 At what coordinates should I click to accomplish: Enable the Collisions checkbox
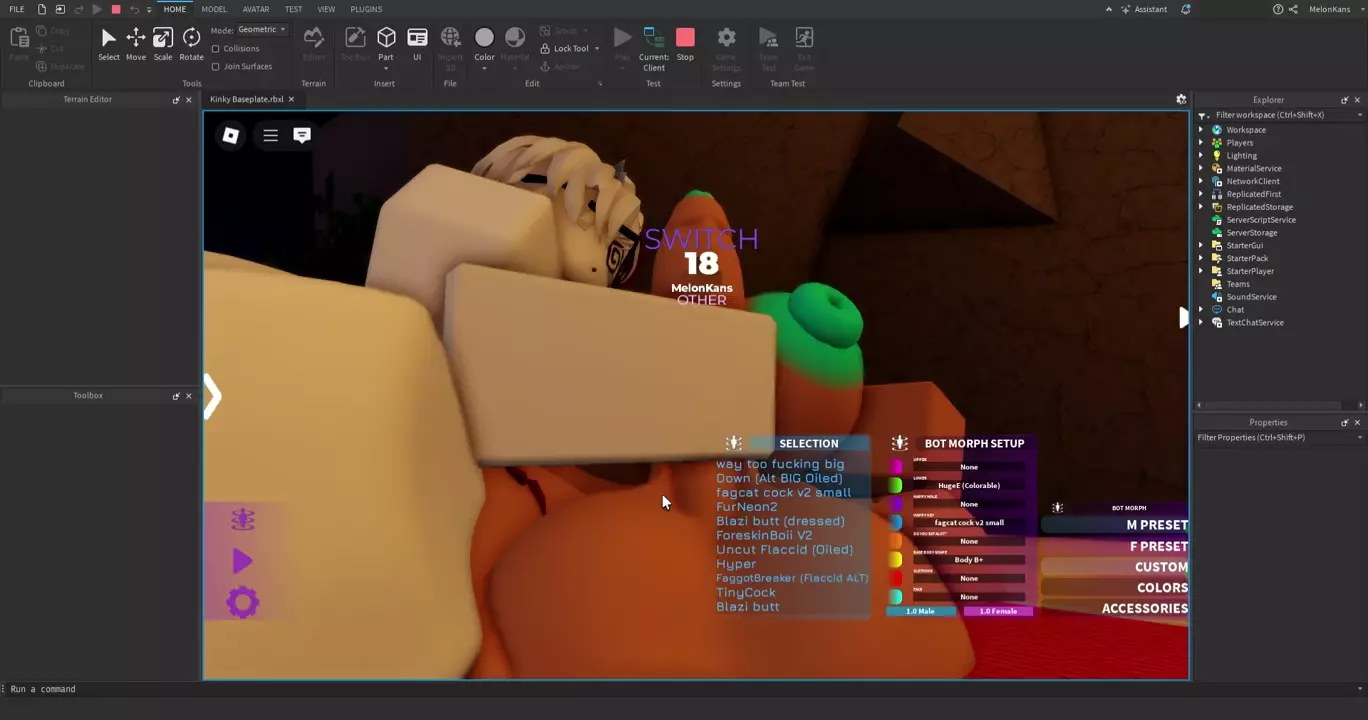point(216,49)
